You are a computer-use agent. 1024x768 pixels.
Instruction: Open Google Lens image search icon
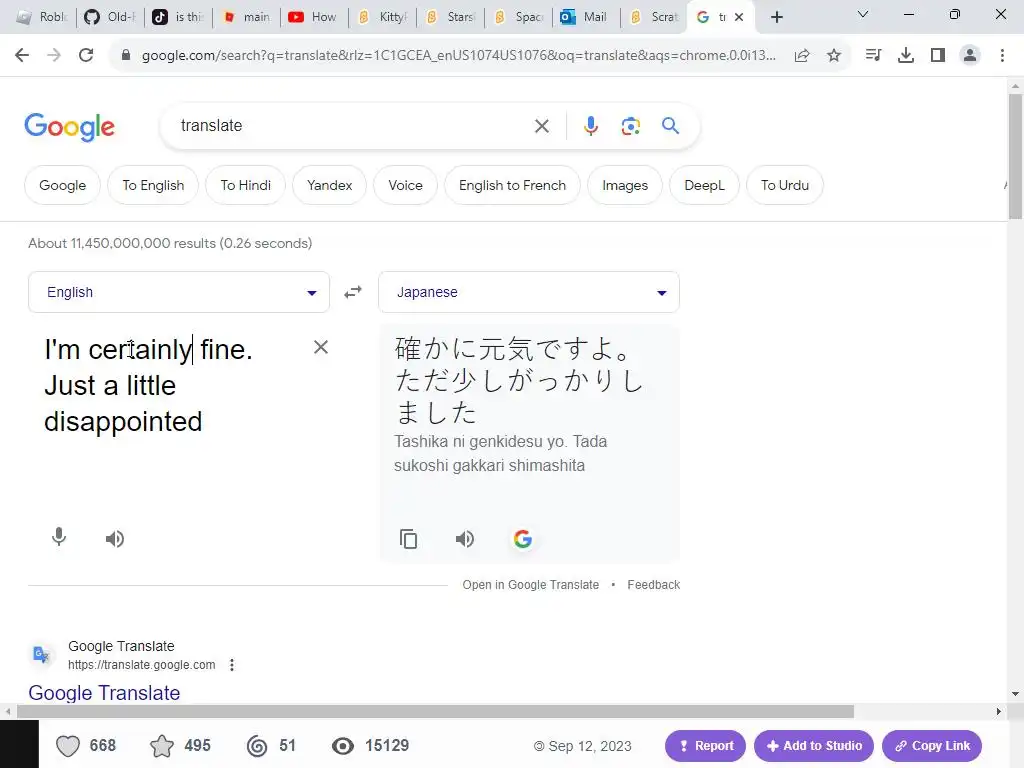coord(630,126)
